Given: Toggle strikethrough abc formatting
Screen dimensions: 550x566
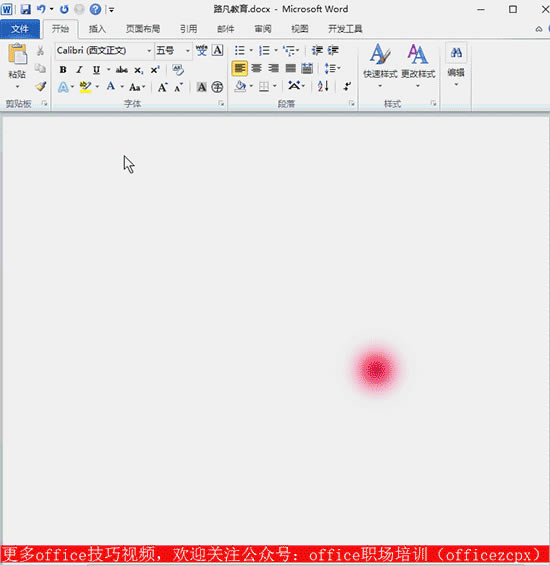Looking at the screenshot, I should (x=122, y=69).
